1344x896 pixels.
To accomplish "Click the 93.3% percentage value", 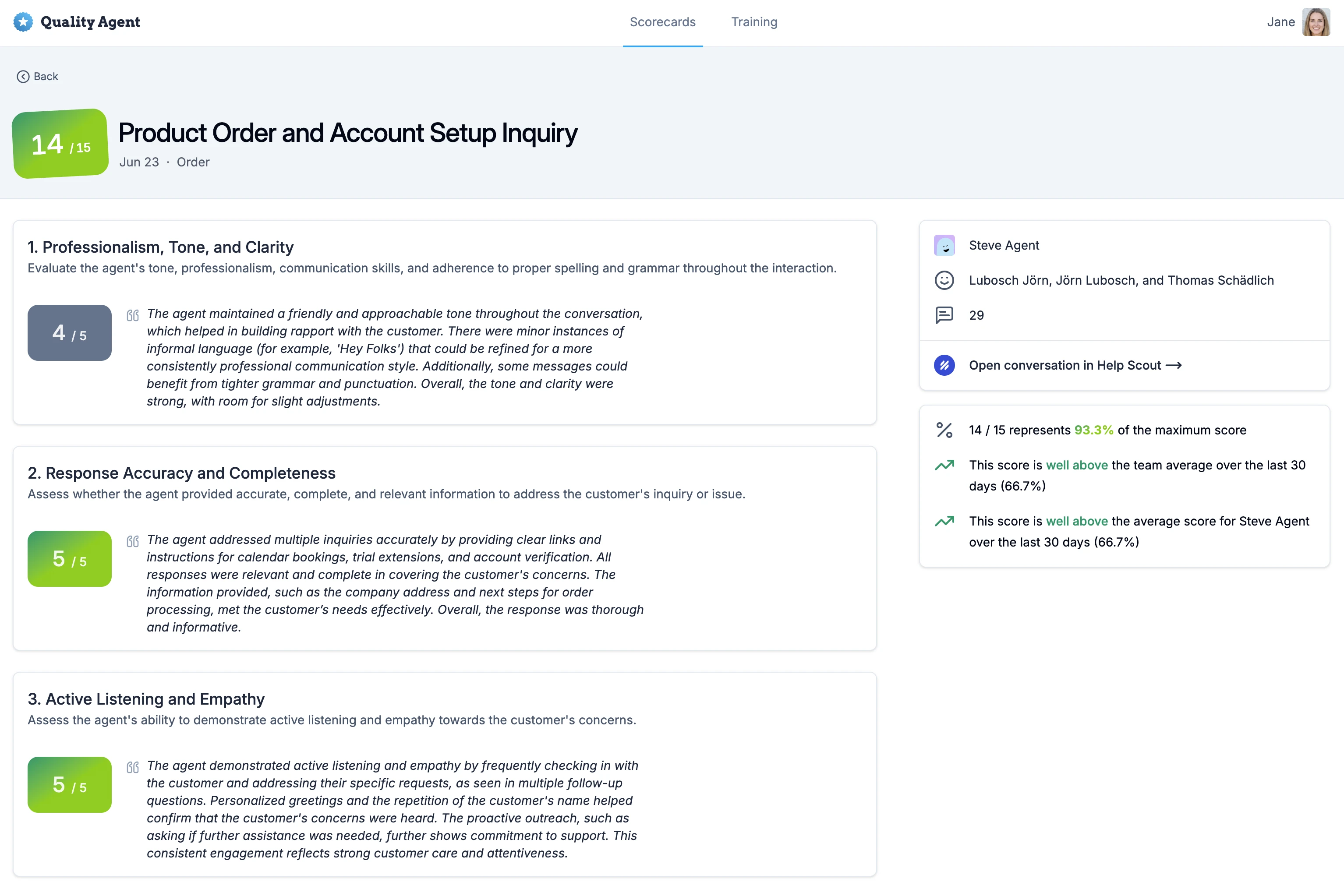I will pos(1093,430).
